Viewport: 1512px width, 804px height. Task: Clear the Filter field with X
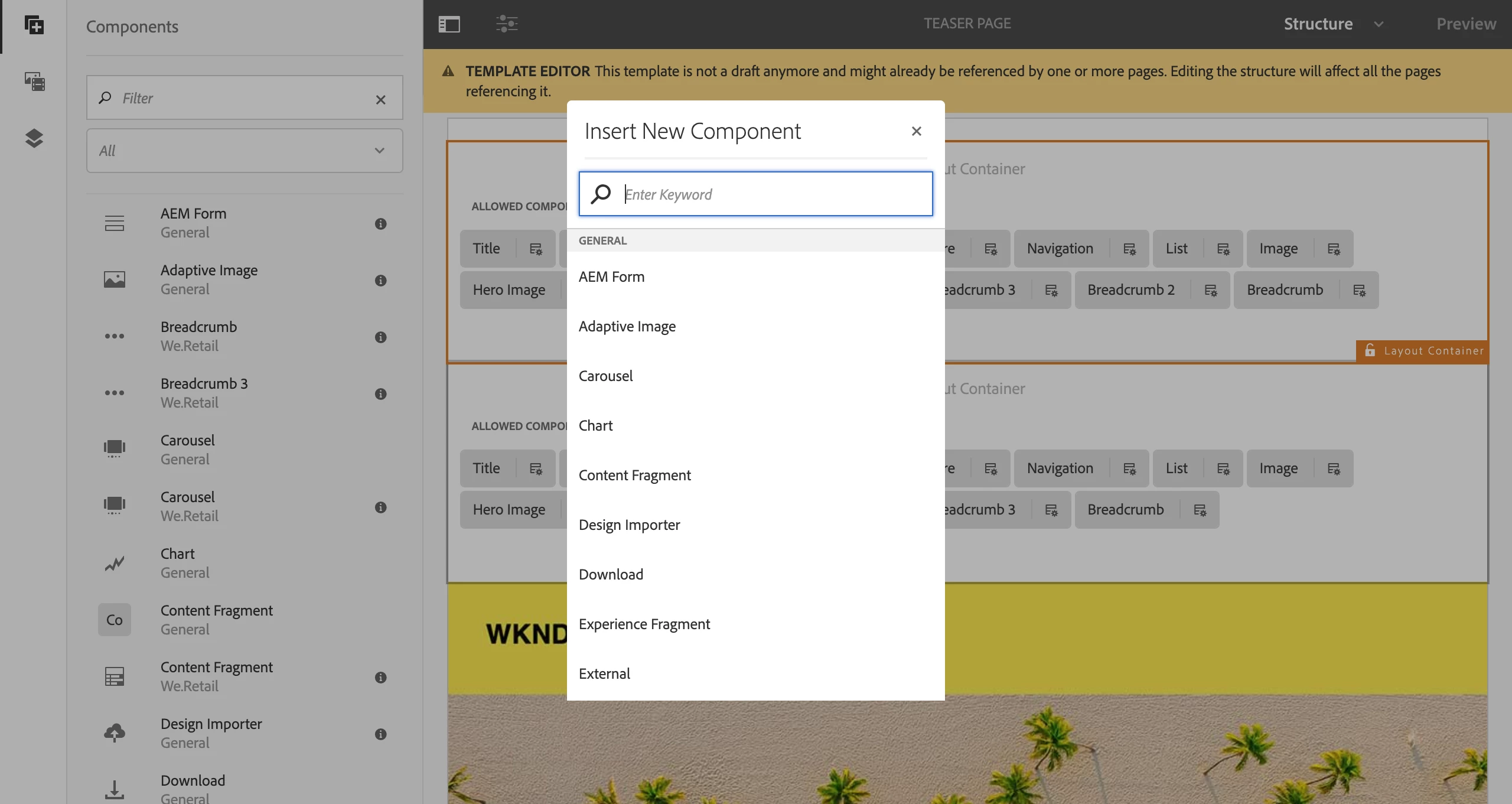point(380,99)
